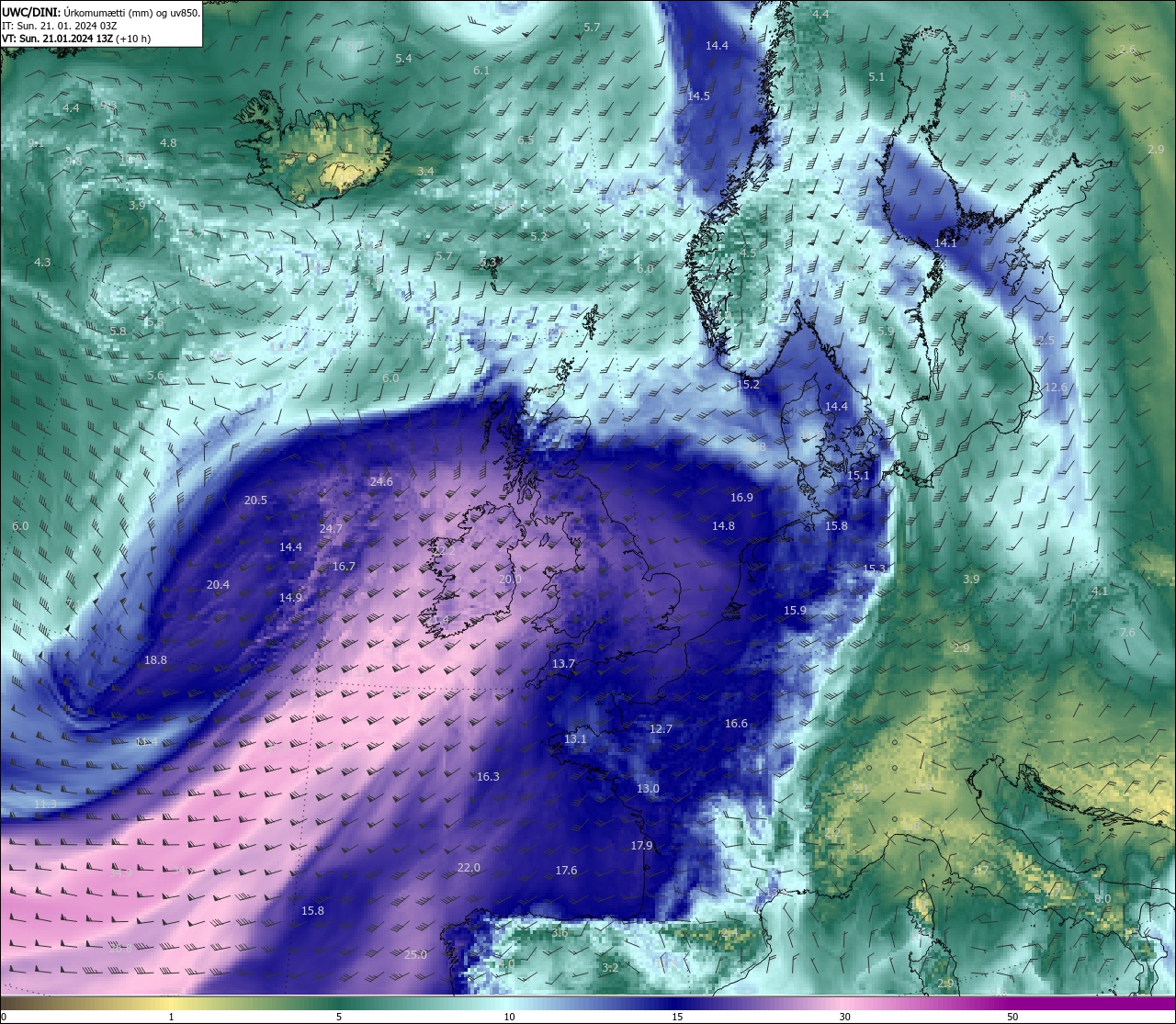
Task: Click the 12.6 value label
Action: point(1056,388)
